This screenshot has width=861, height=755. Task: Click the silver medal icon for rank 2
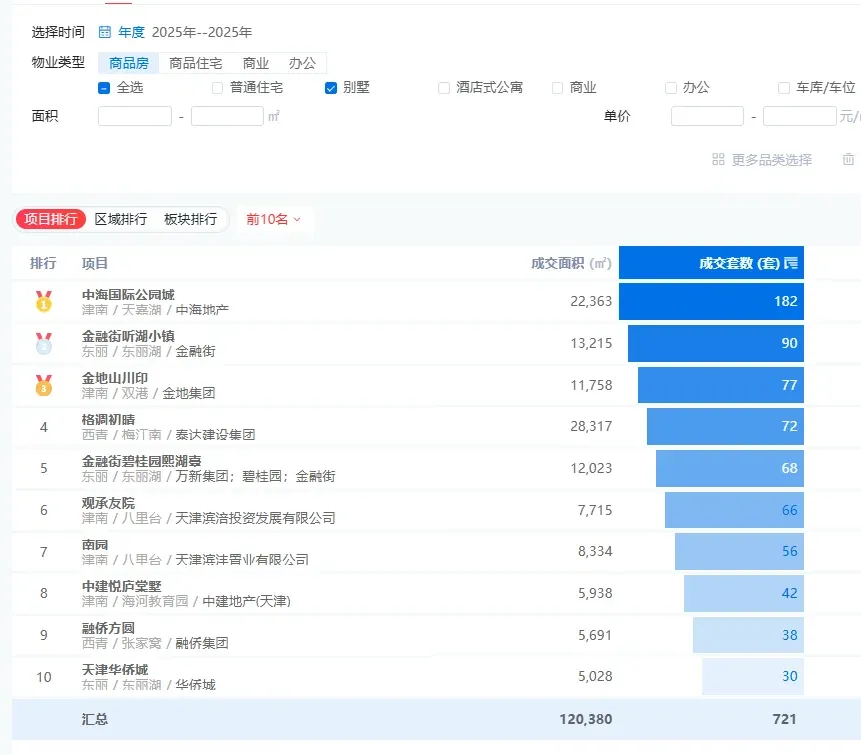pos(44,343)
